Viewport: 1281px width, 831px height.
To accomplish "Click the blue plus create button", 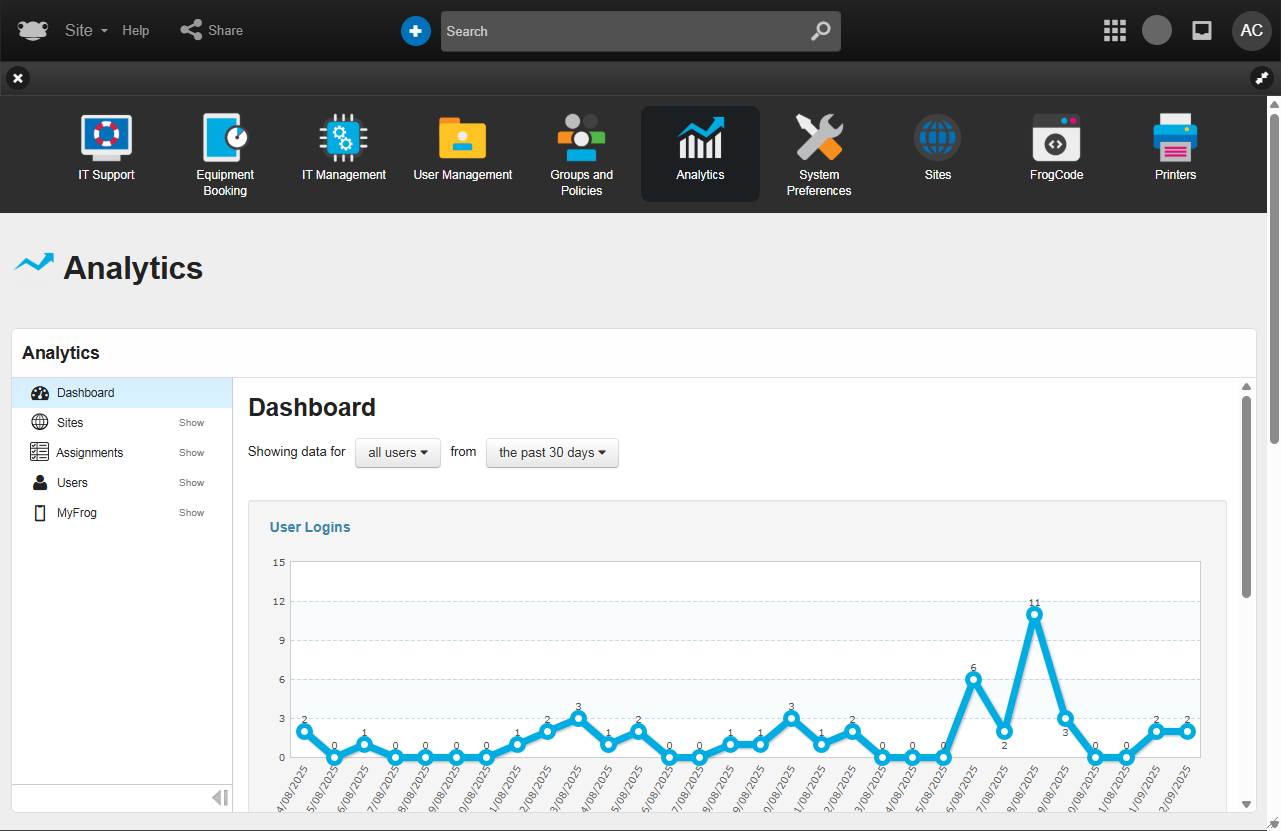I will [415, 31].
